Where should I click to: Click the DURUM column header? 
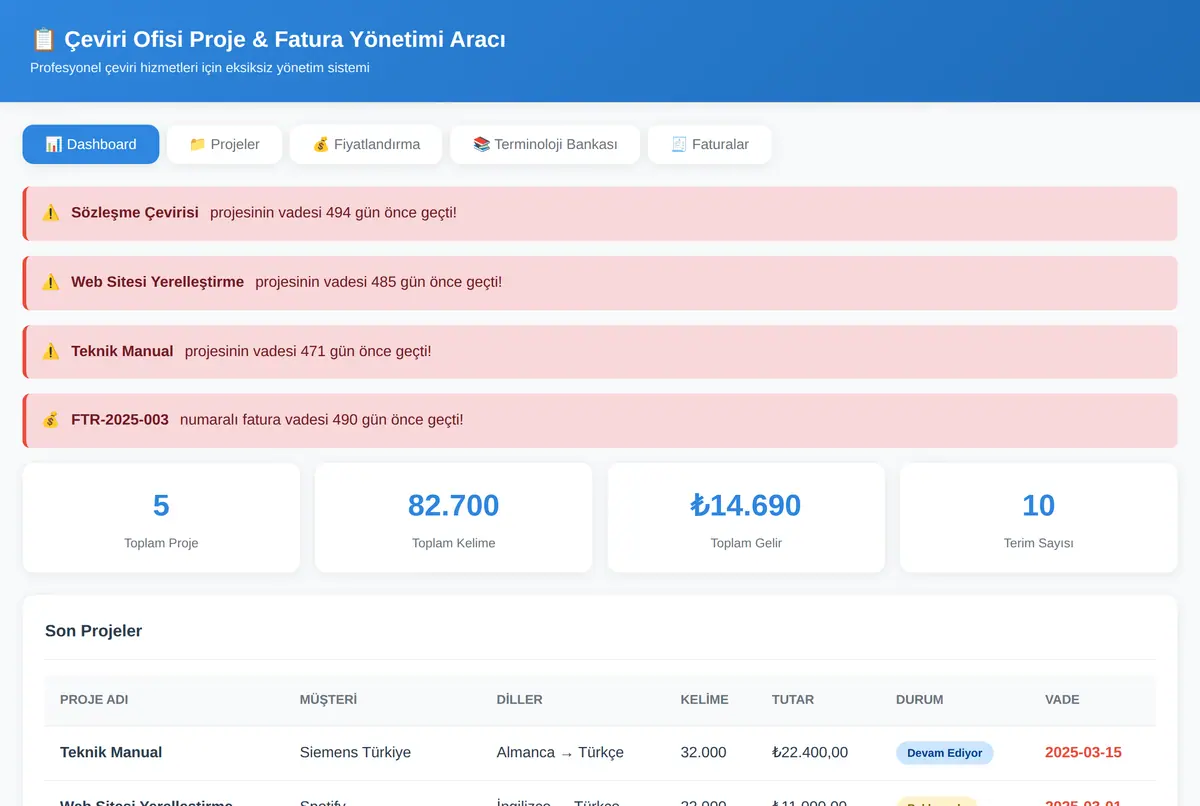point(920,700)
